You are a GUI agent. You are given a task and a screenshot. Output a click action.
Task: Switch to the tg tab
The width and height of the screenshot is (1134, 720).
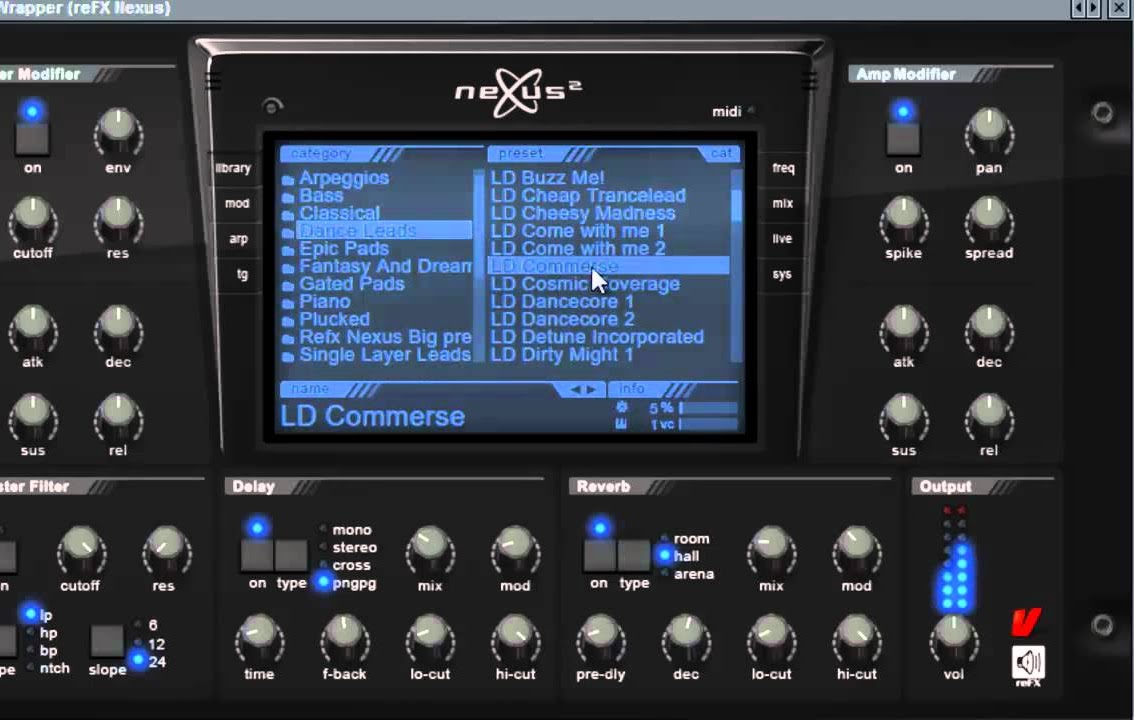242,275
